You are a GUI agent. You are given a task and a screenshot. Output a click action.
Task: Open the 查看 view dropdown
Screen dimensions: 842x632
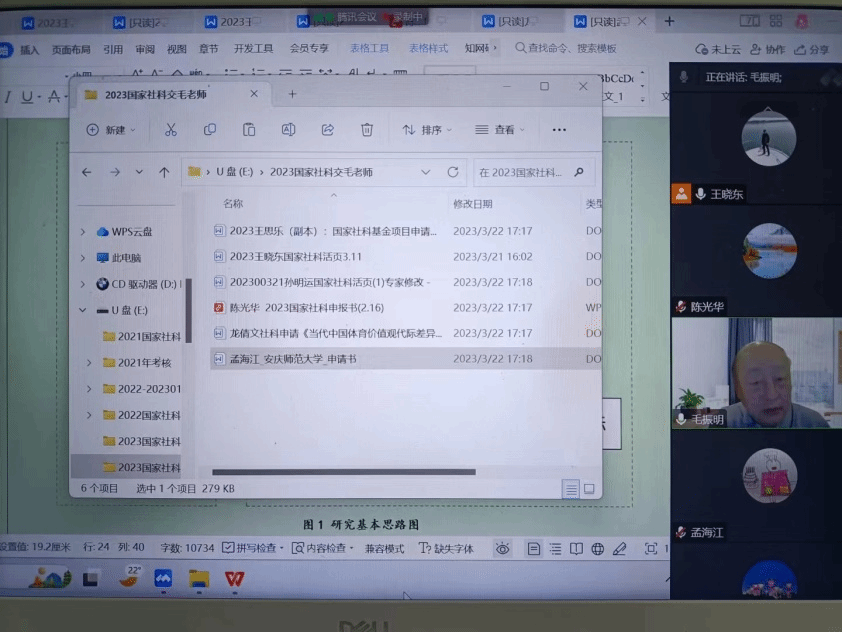coord(500,130)
